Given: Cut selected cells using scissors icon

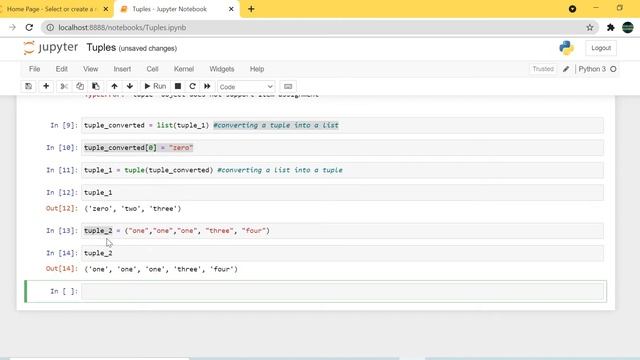Looking at the screenshot, I should [64, 86].
